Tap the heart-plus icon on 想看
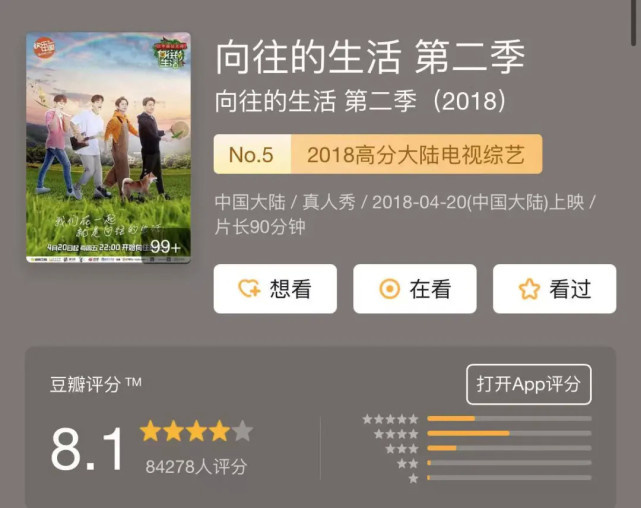Image resolution: width=641 pixels, height=508 pixels. [x=249, y=289]
